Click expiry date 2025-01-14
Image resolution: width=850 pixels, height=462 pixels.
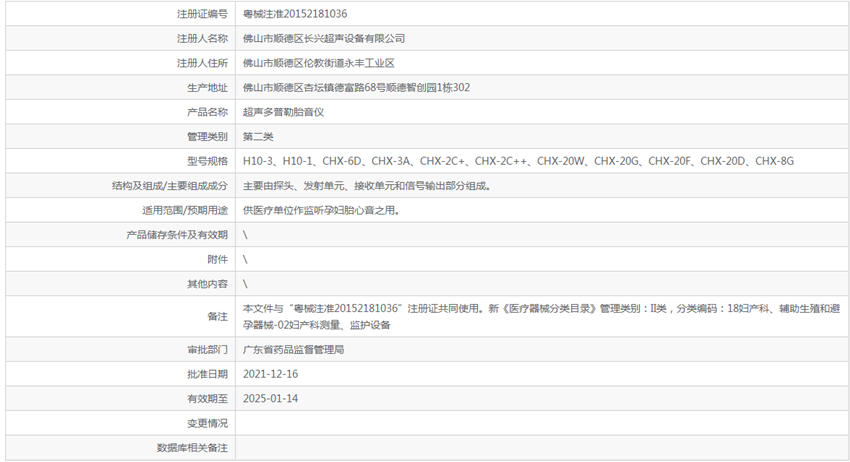click(x=270, y=399)
